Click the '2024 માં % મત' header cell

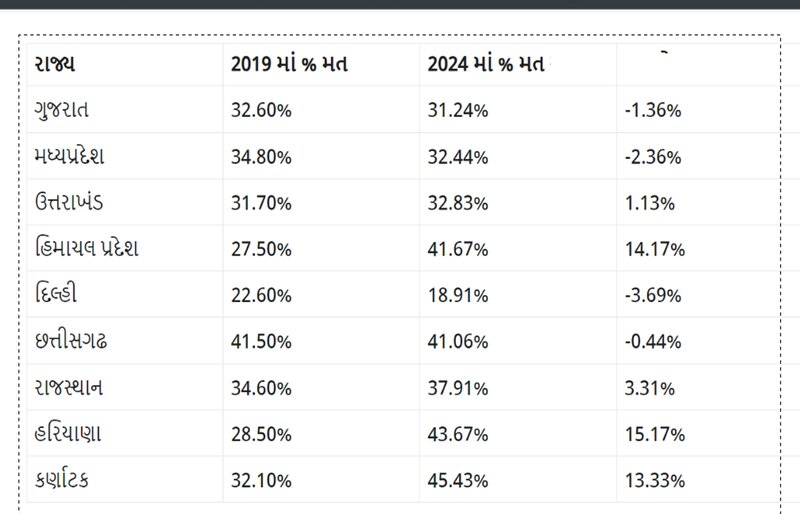(485, 65)
